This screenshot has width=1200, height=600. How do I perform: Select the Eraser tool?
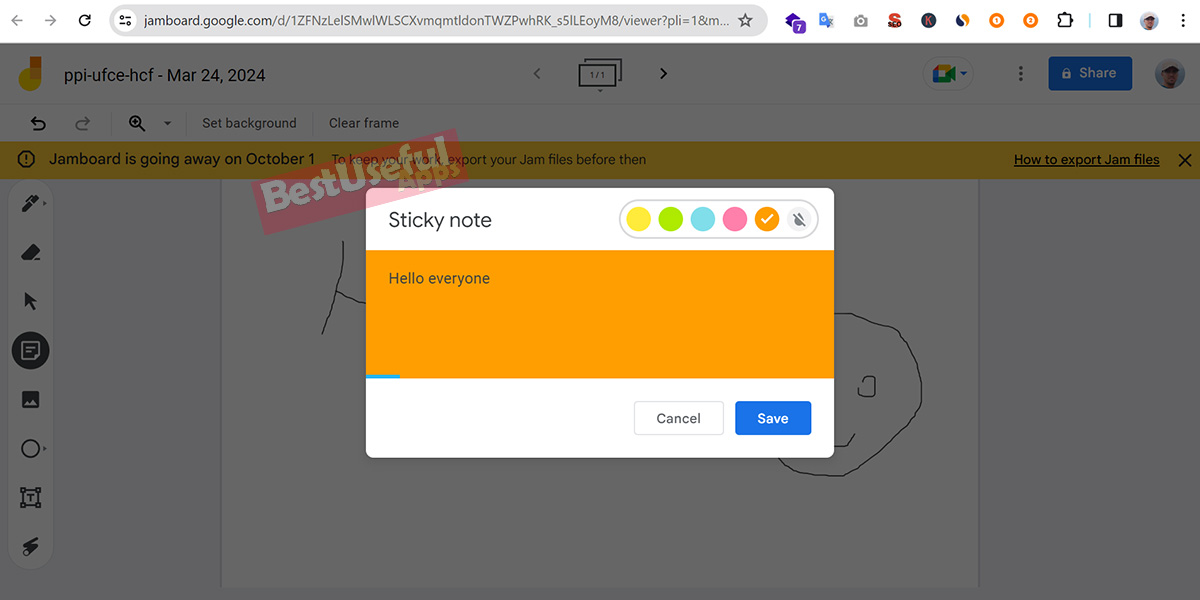[x=30, y=252]
